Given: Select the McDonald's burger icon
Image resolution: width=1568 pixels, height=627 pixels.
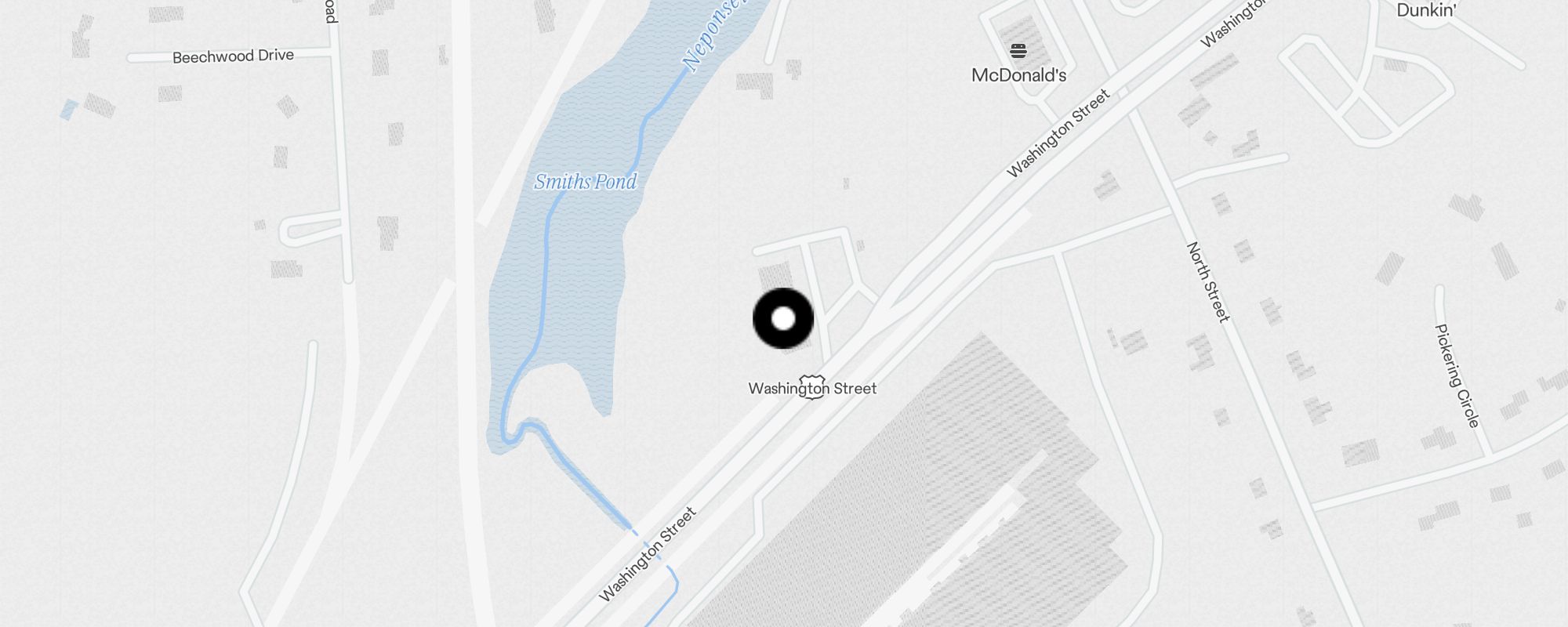Looking at the screenshot, I should (x=1018, y=51).
